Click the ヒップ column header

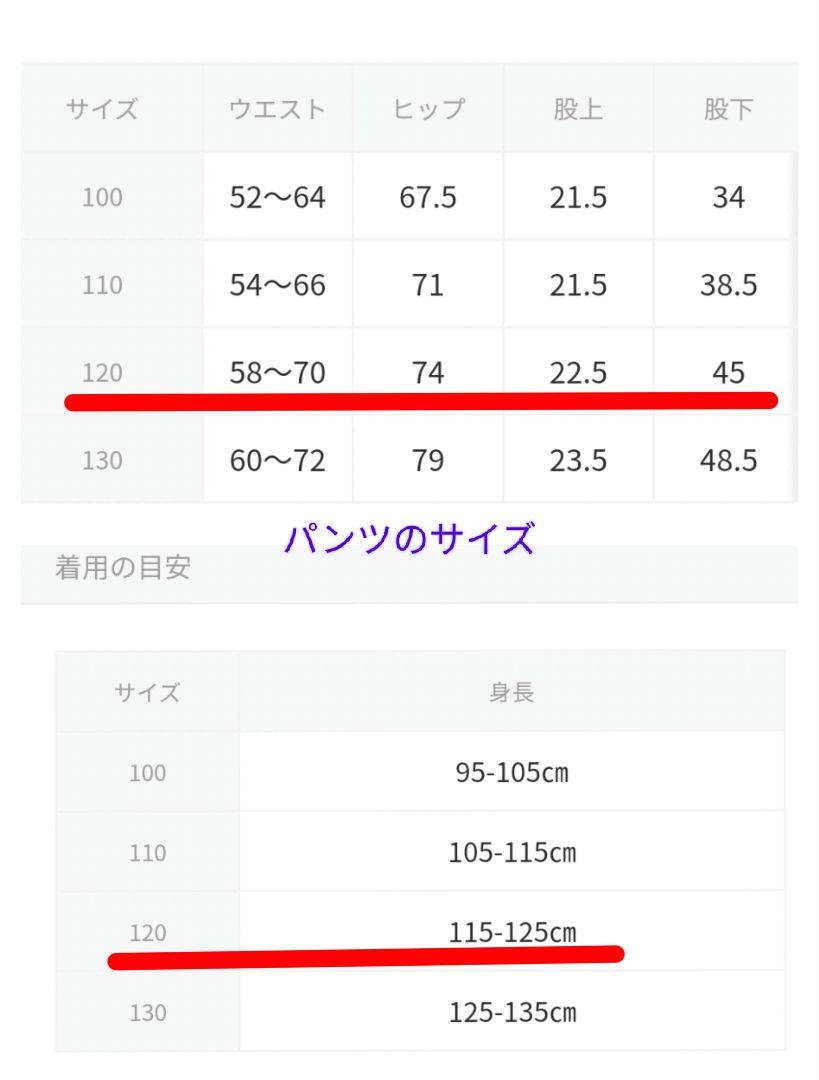428,109
